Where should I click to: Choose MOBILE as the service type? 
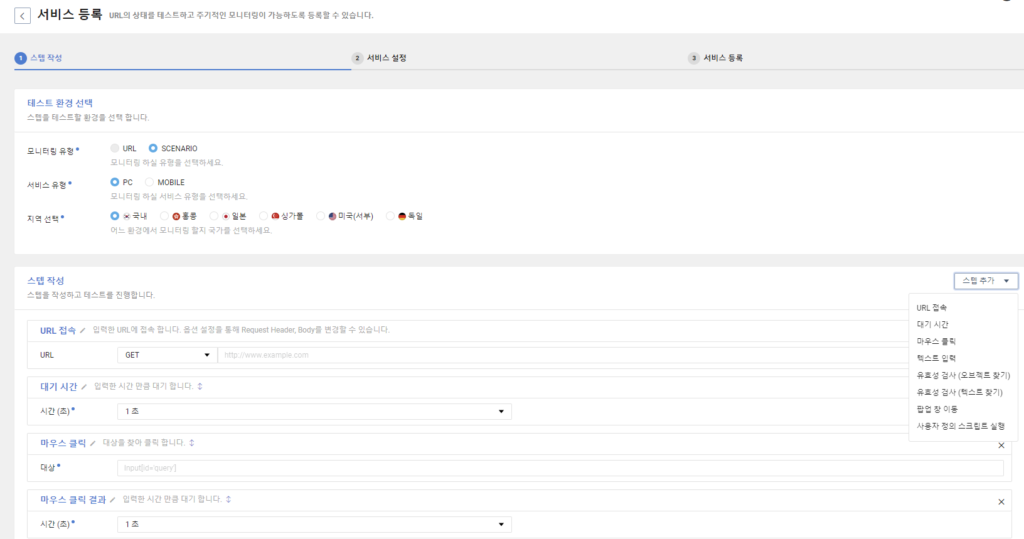150,182
